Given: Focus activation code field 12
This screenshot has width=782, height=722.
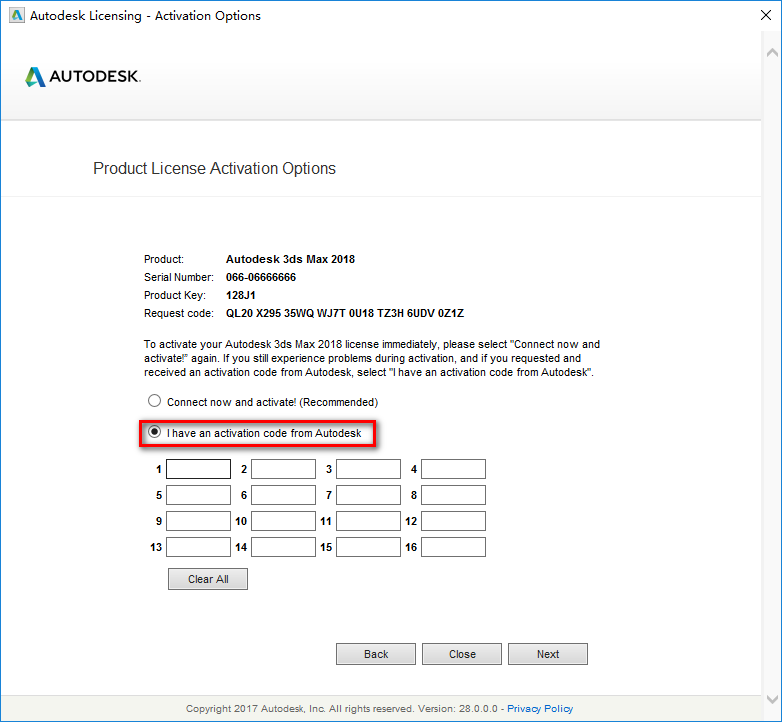Looking at the screenshot, I should (x=453, y=521).
